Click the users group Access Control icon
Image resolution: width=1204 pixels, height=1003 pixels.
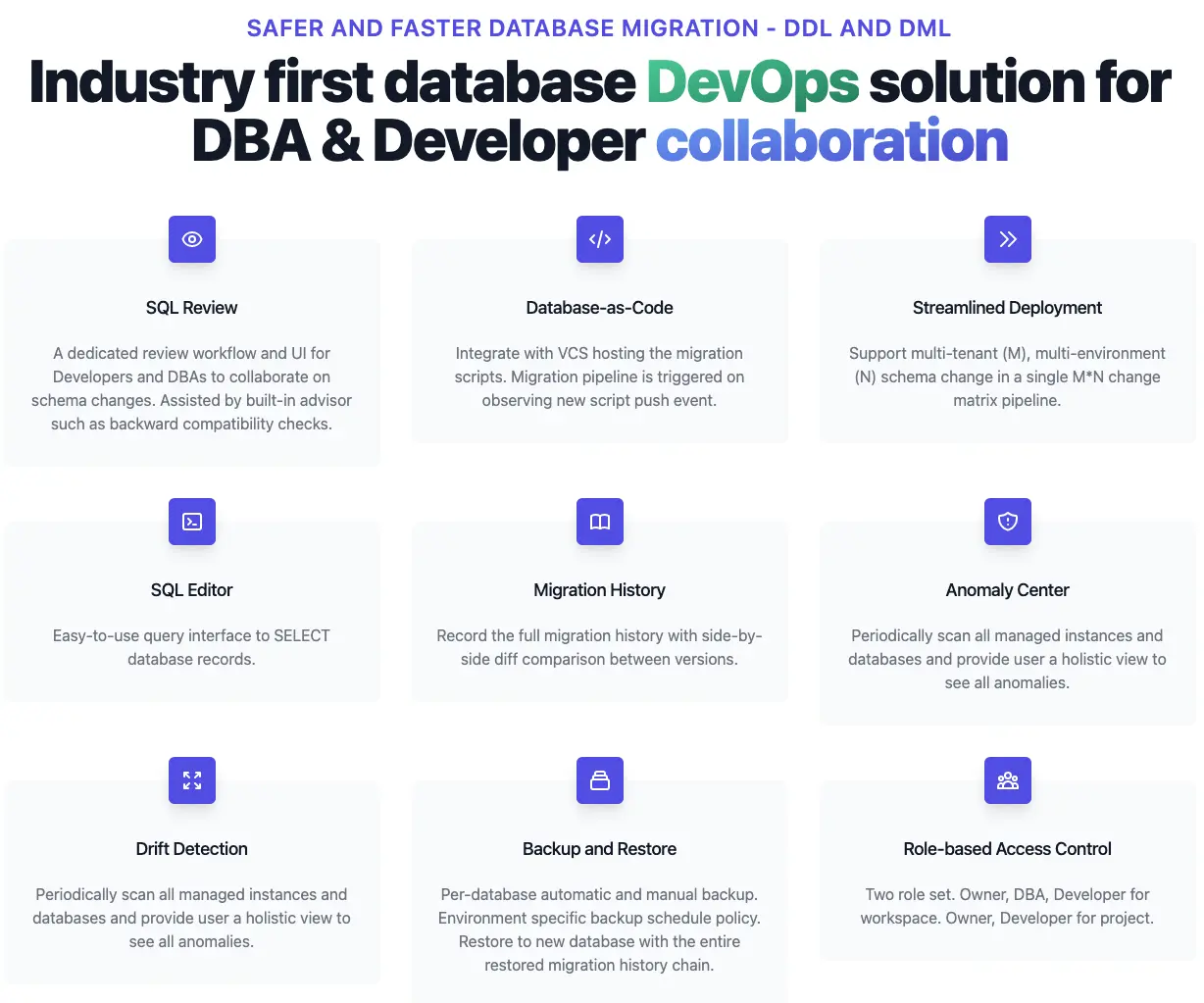[x=1008, y=780]
